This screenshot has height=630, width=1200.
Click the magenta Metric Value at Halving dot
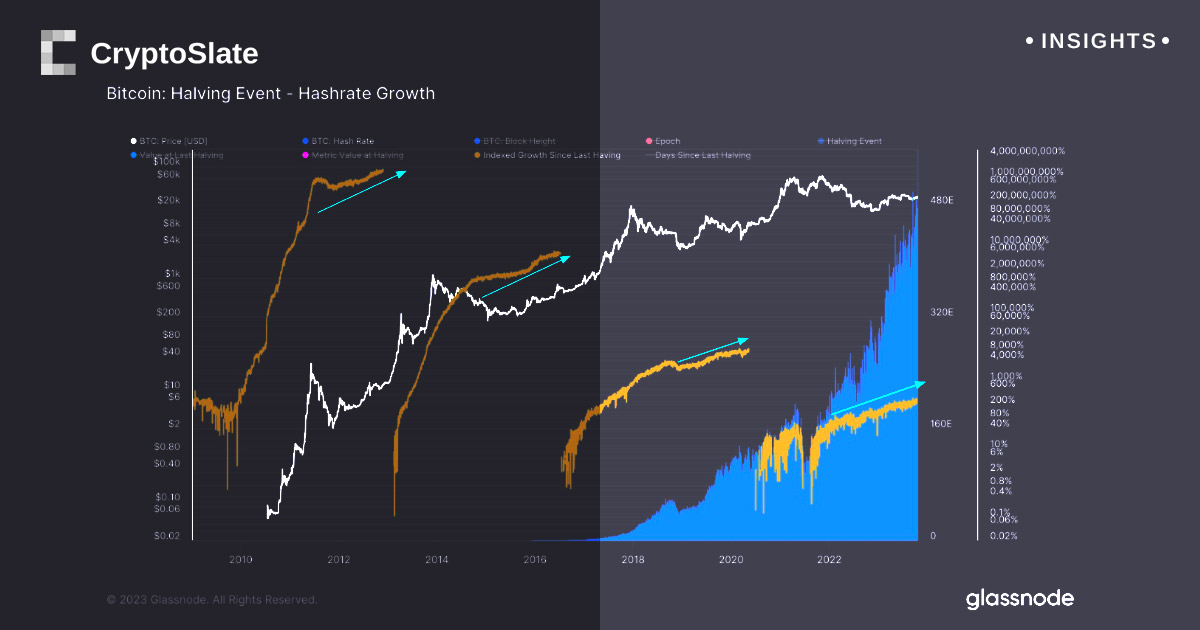point(304,156)
